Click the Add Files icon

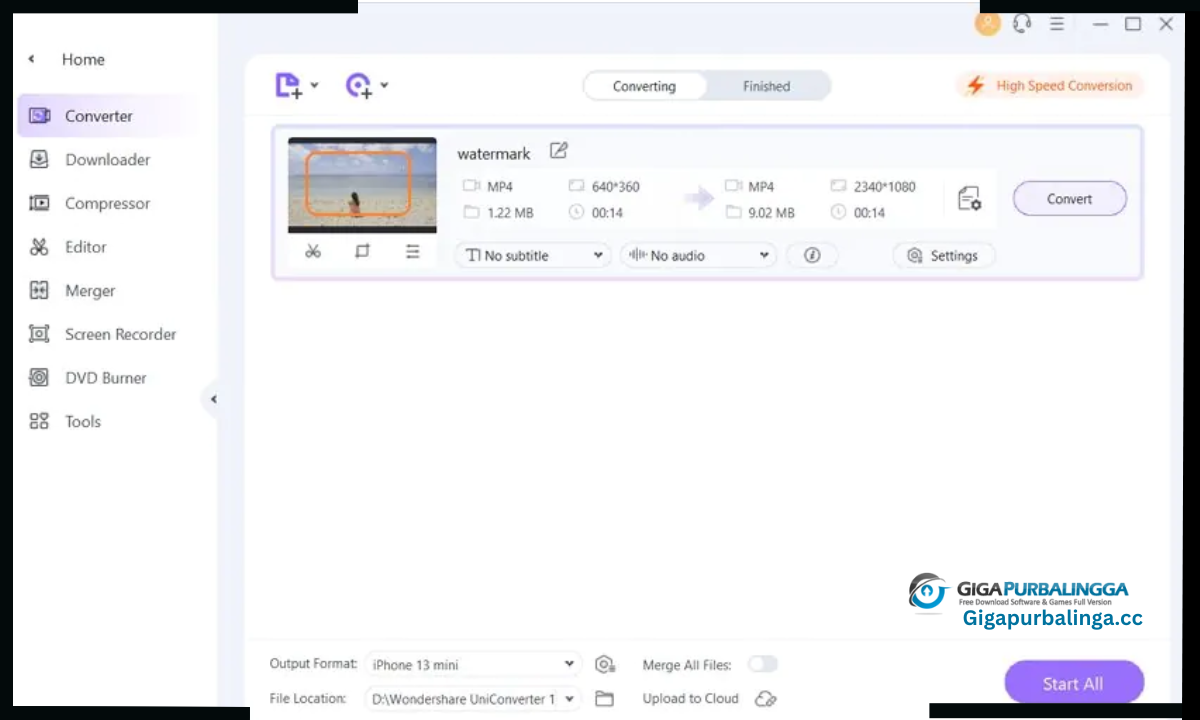[289, 86]
